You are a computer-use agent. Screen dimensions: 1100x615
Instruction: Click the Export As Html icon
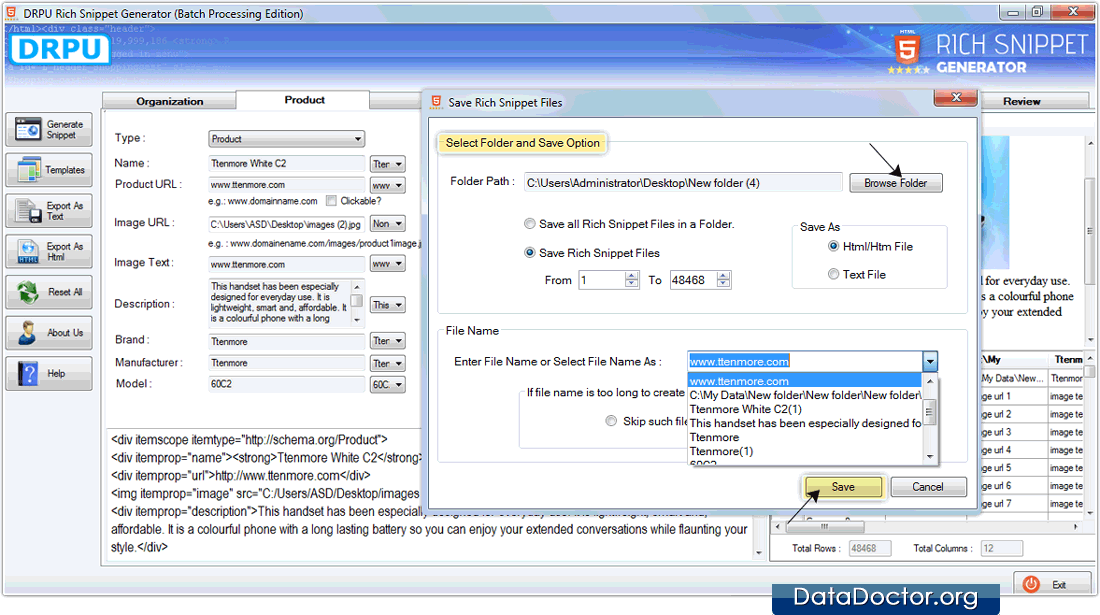(x=29, y=252)
